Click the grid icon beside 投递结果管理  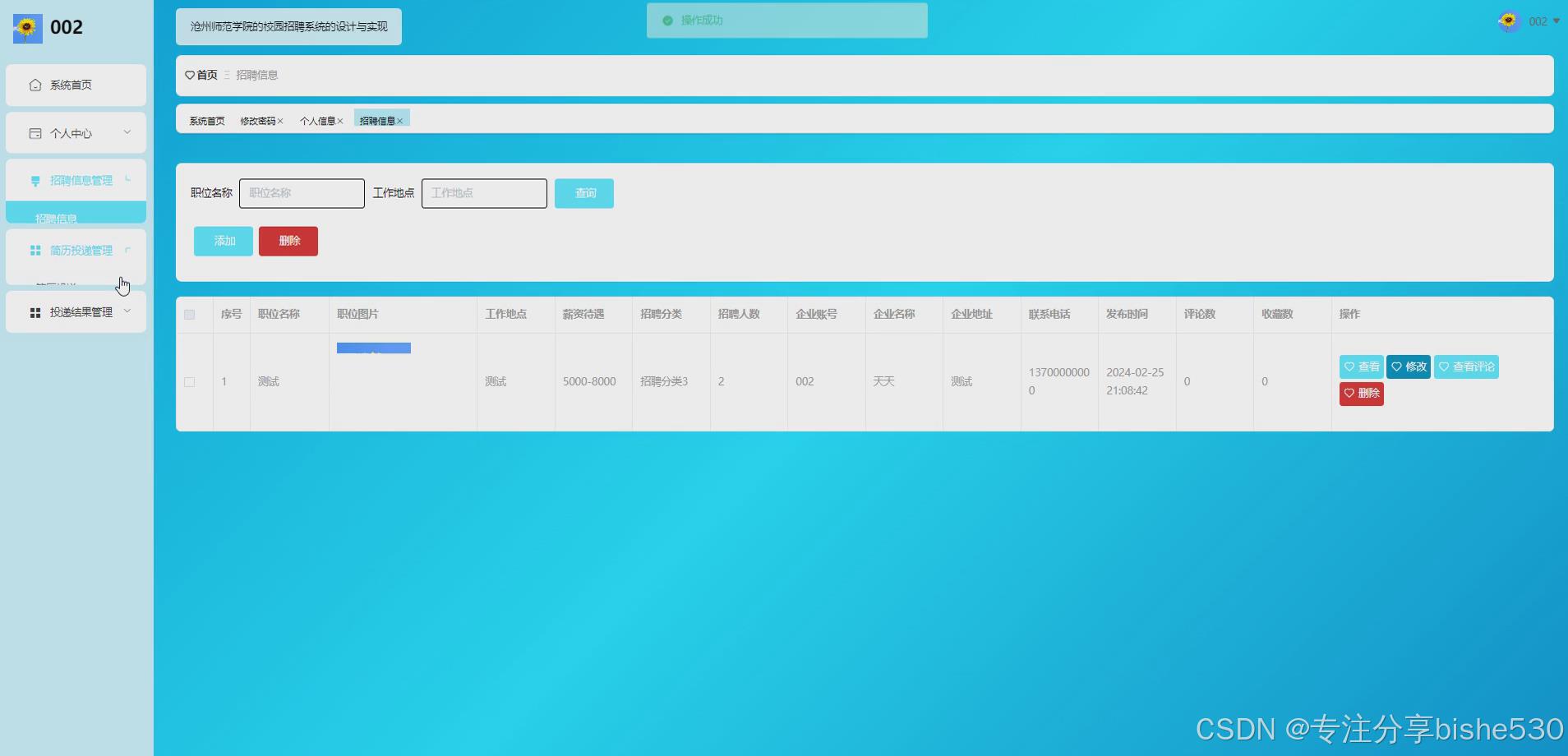(x=35, y=312)
